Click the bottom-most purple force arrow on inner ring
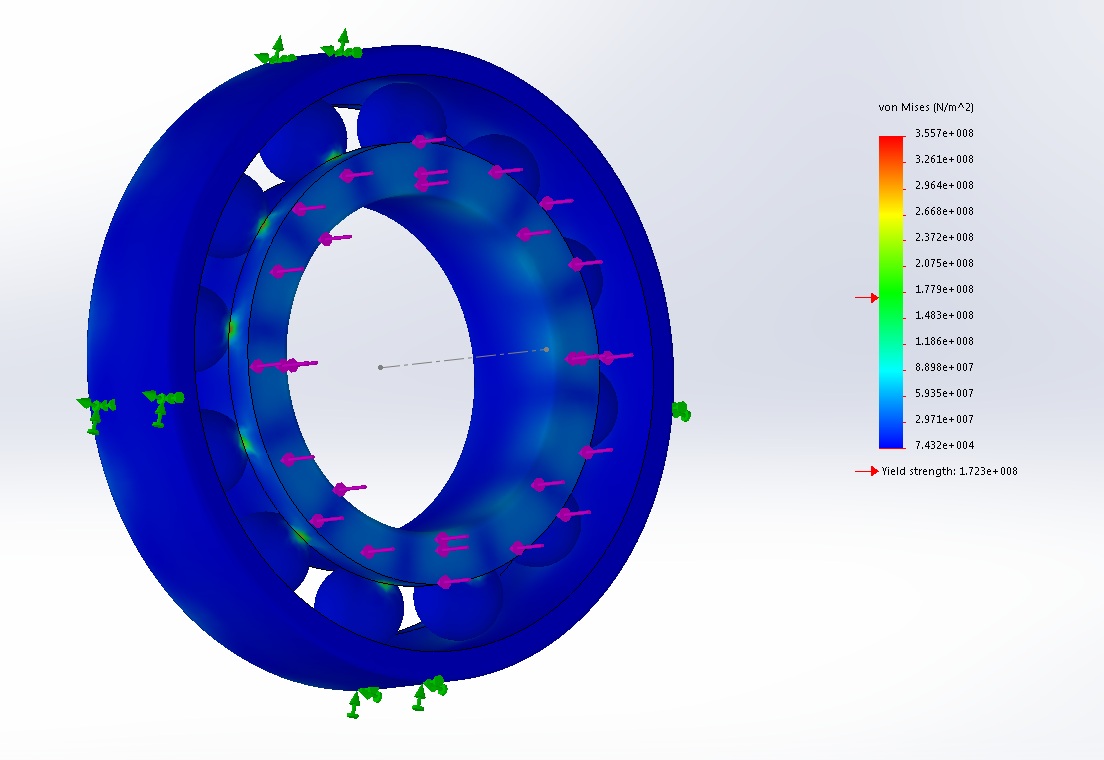1104x760 pixels. point(452,581)
